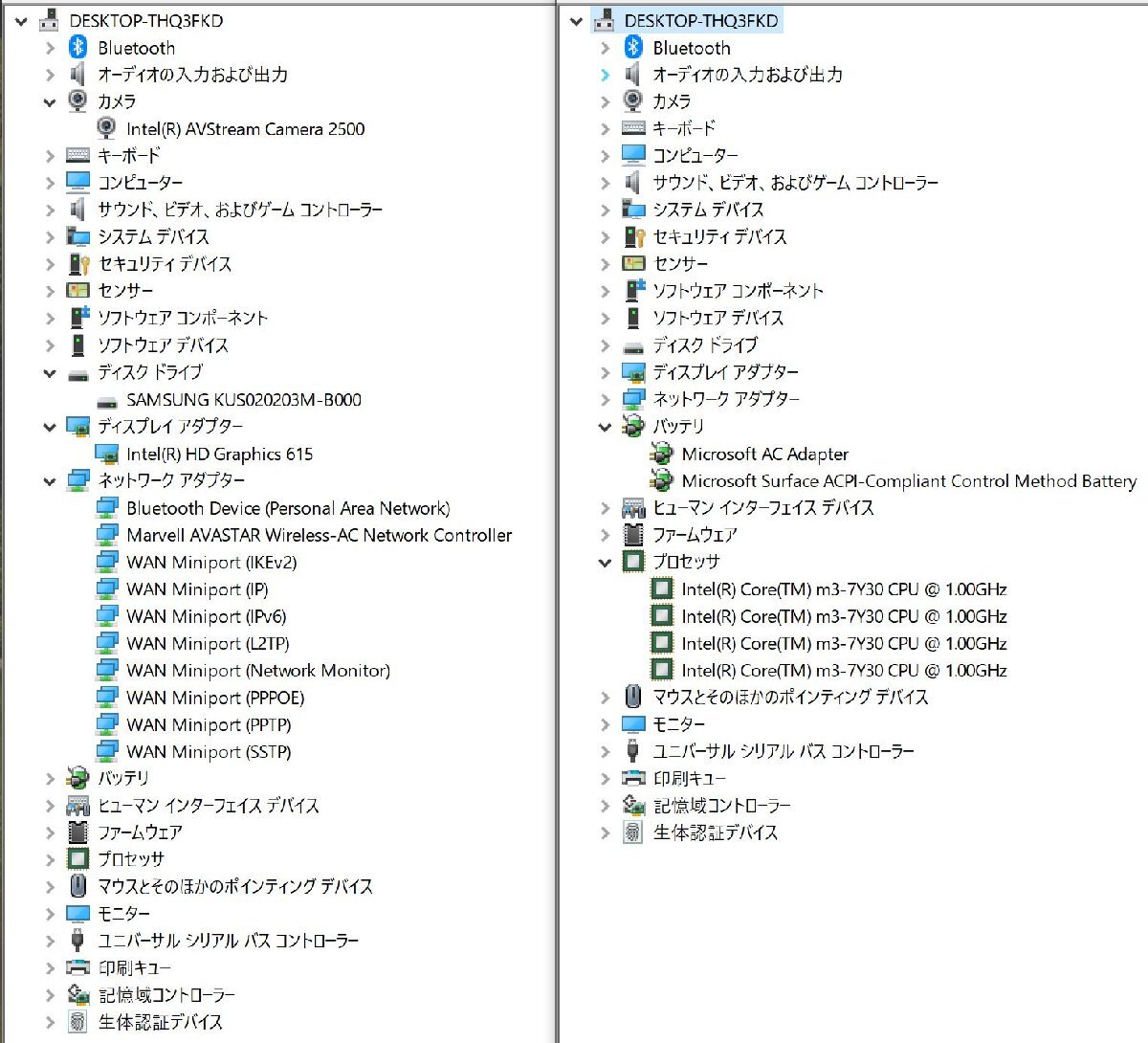This screenshot has height=1043, width=1148.
Task: Click the Marvell AVASTAR Wireless-AC controller icon
Action: [107, 535]
